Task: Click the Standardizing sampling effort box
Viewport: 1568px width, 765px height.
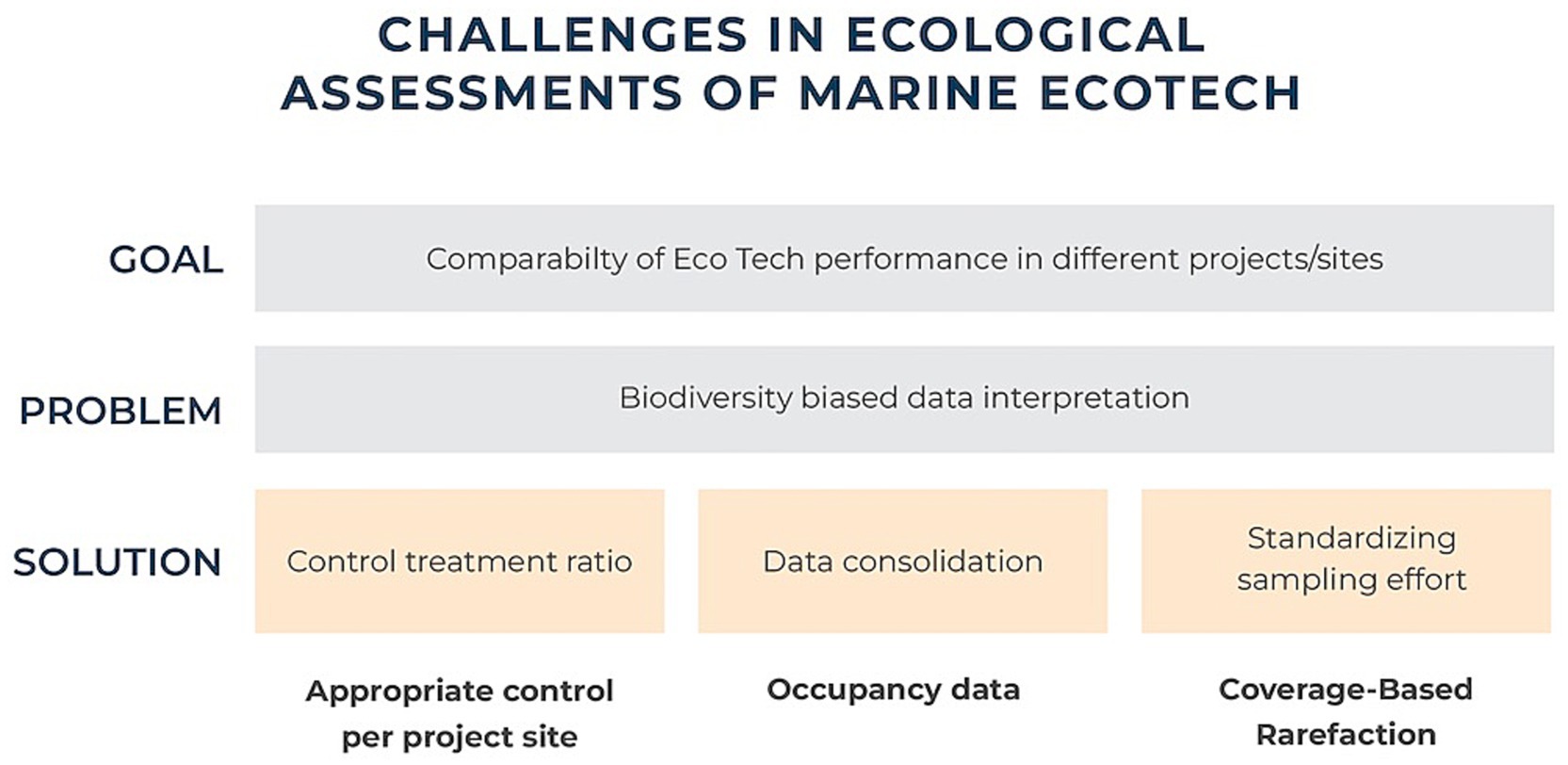Action: pos(1346,562)
